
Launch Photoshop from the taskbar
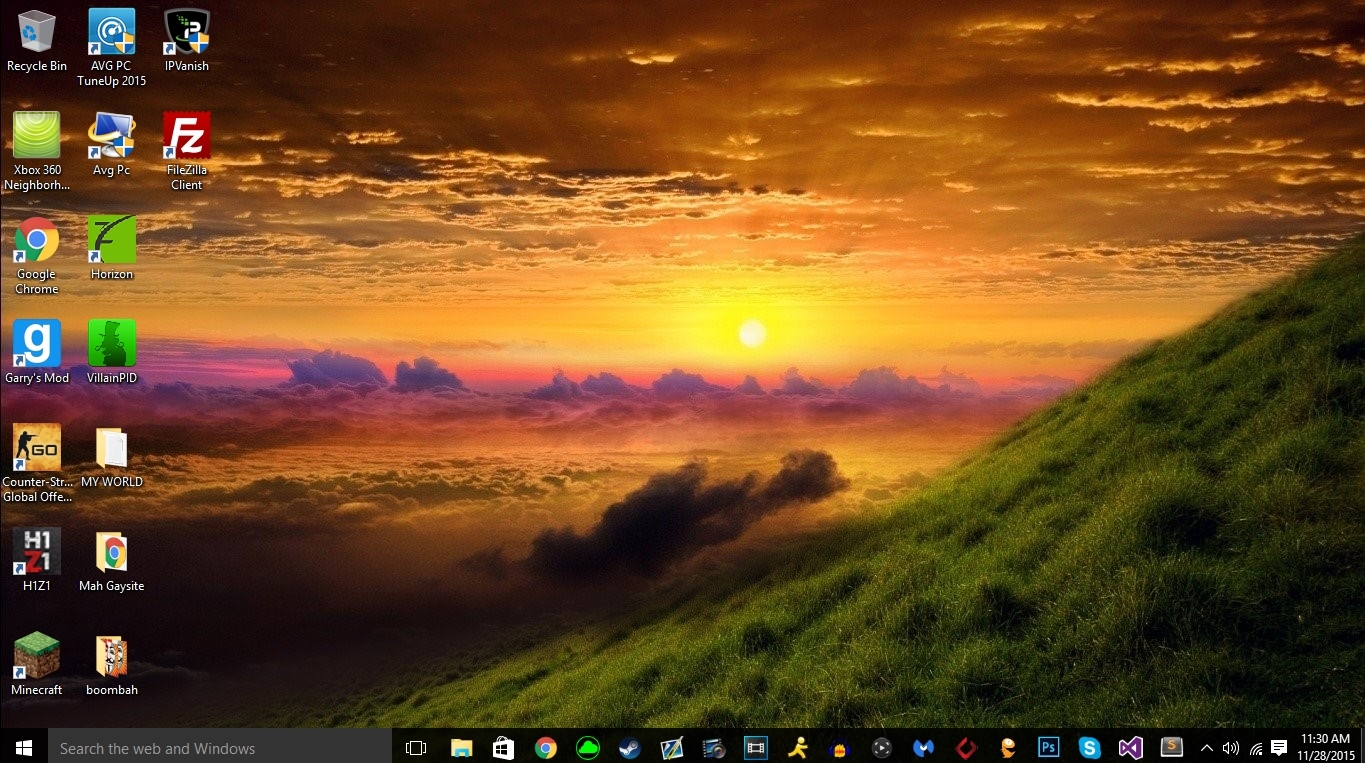pos(1049,748)
